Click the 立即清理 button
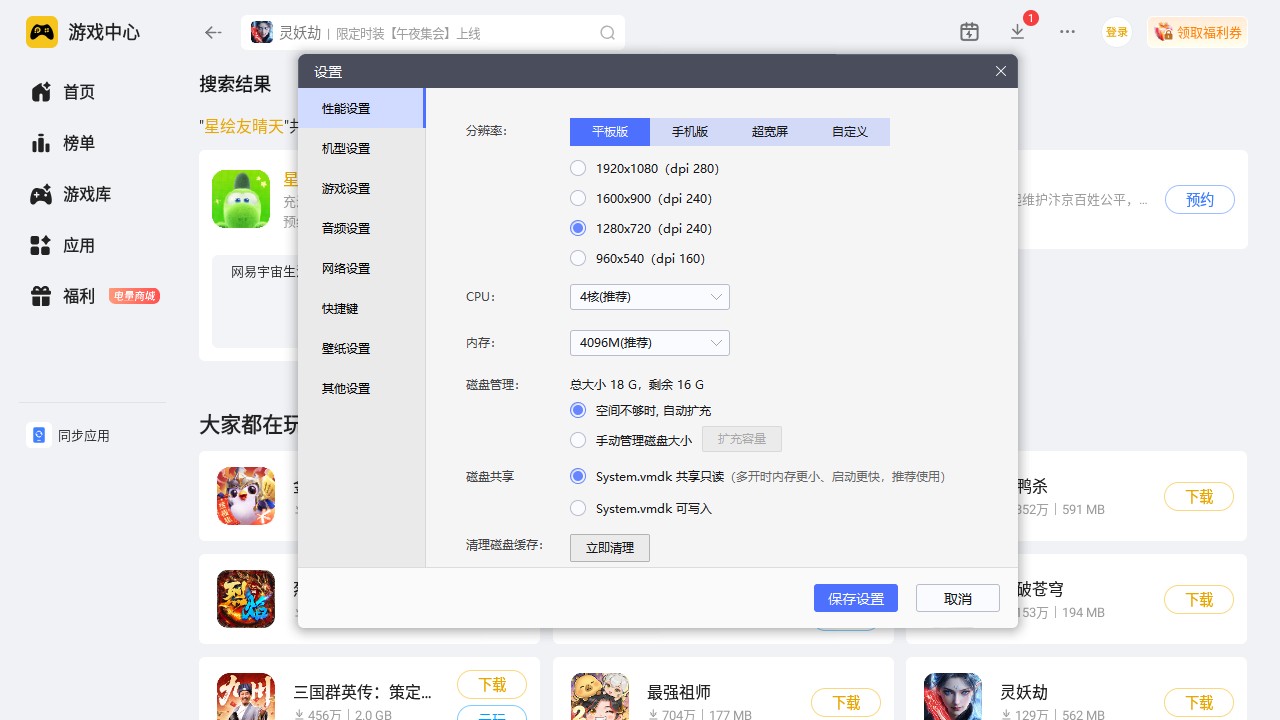Viewport: 1280px width, 720px height. [609, 548]
